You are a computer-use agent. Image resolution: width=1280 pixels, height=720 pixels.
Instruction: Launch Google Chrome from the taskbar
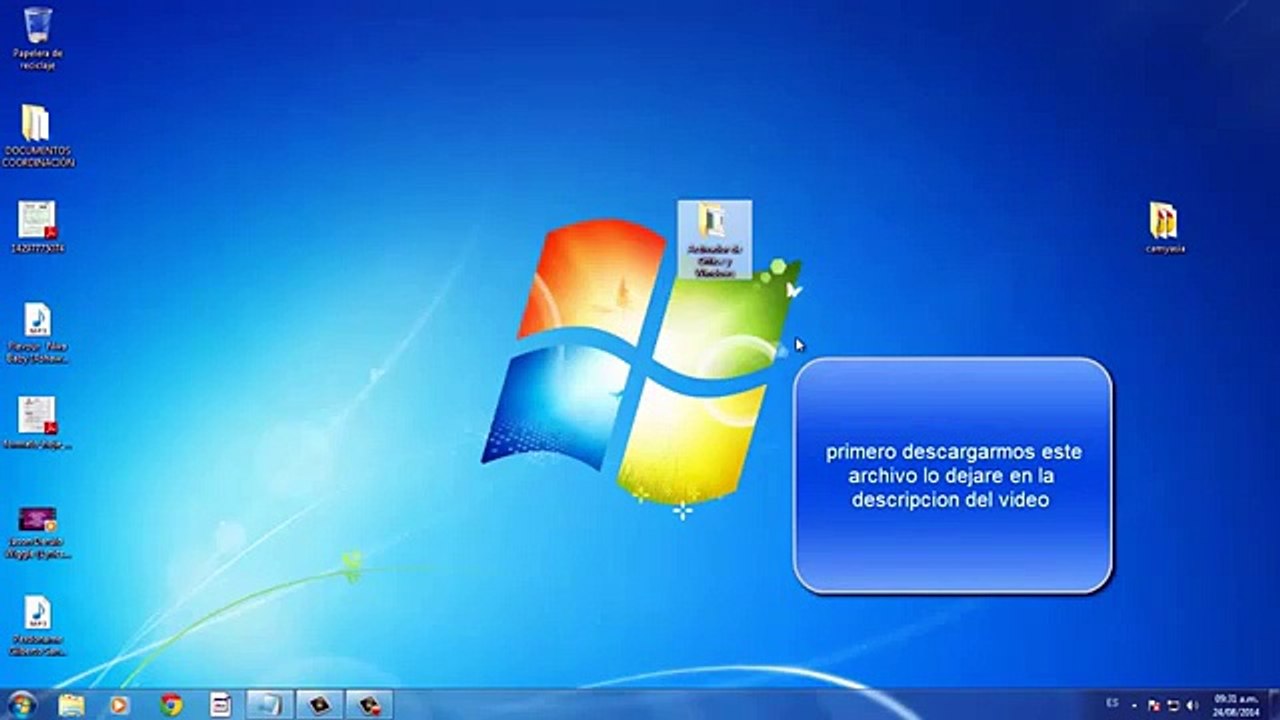point(171,705)
